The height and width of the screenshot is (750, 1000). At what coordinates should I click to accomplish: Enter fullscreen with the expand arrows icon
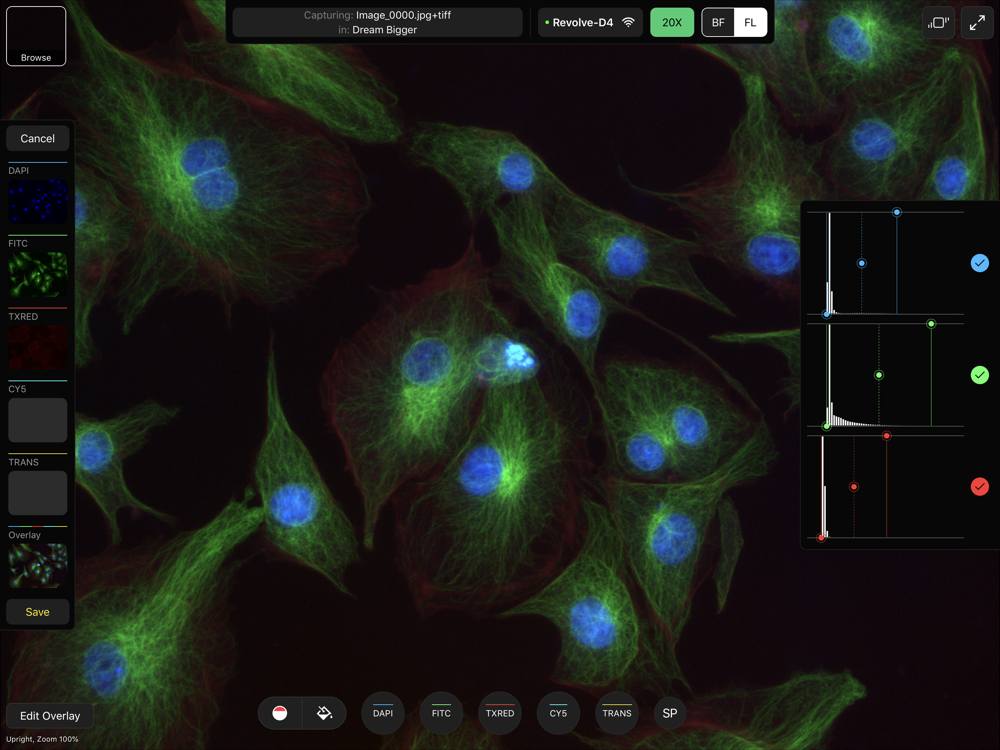977,23
